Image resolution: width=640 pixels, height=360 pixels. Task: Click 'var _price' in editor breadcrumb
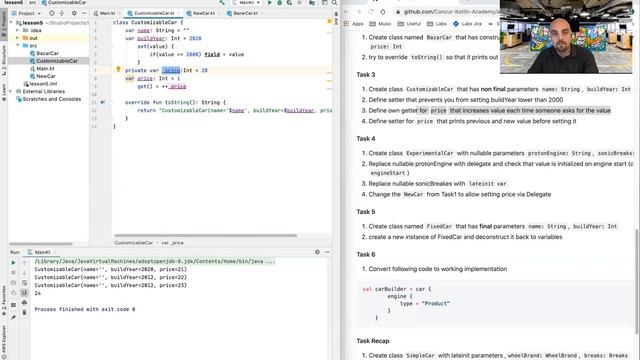coord(172,243)
